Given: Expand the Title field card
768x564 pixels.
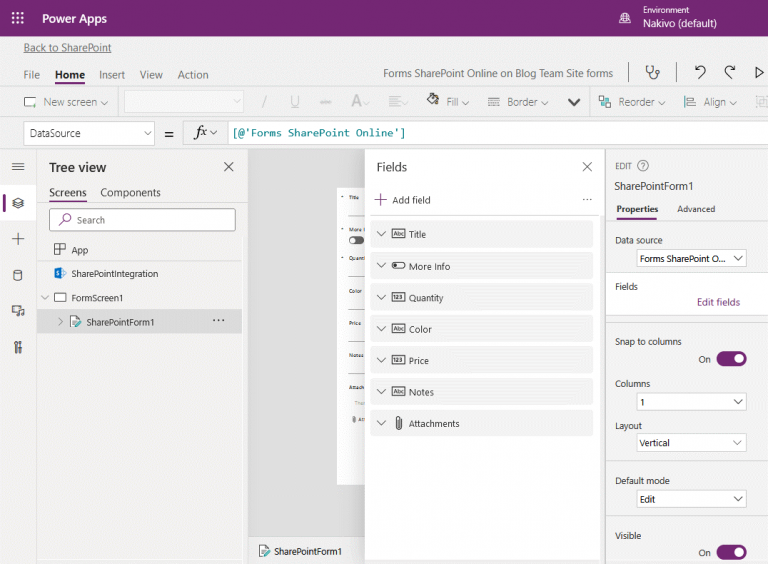Looking at the screenshot, I should [x=381, y=234].
